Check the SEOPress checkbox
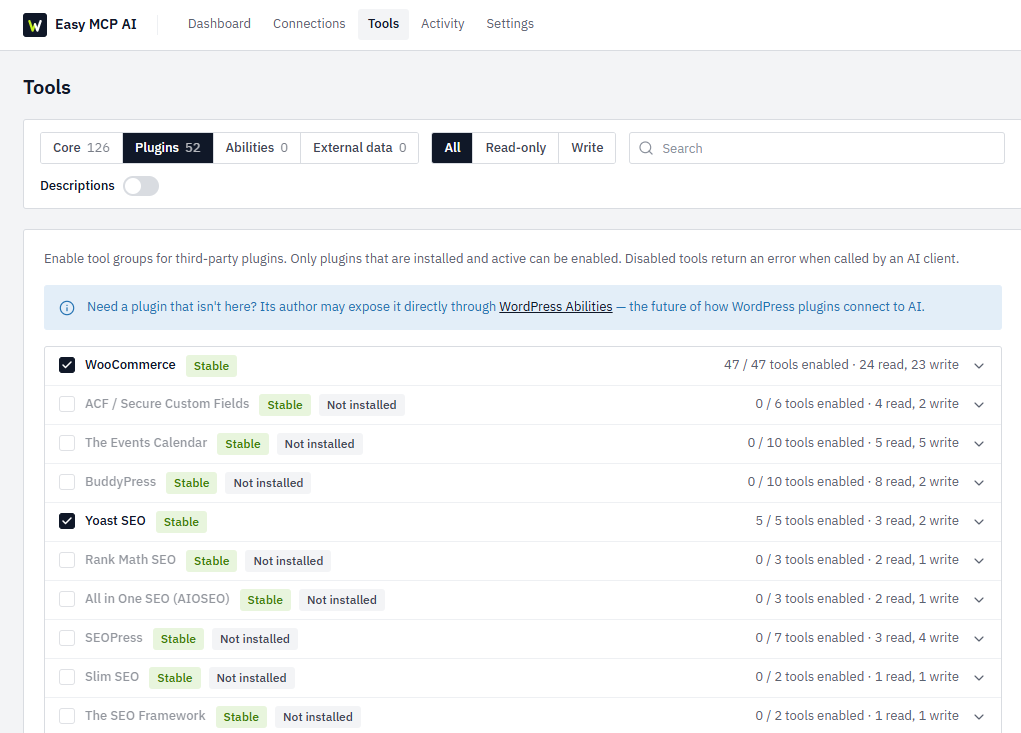The width and height of the screenshot is (1021, 733). (x=67, y=639)
